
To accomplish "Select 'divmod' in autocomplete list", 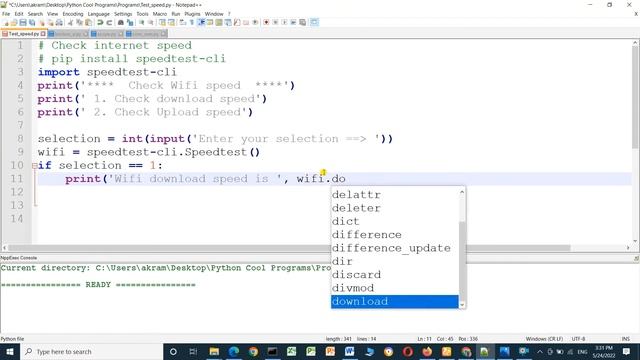I will (x=395, y=288).
